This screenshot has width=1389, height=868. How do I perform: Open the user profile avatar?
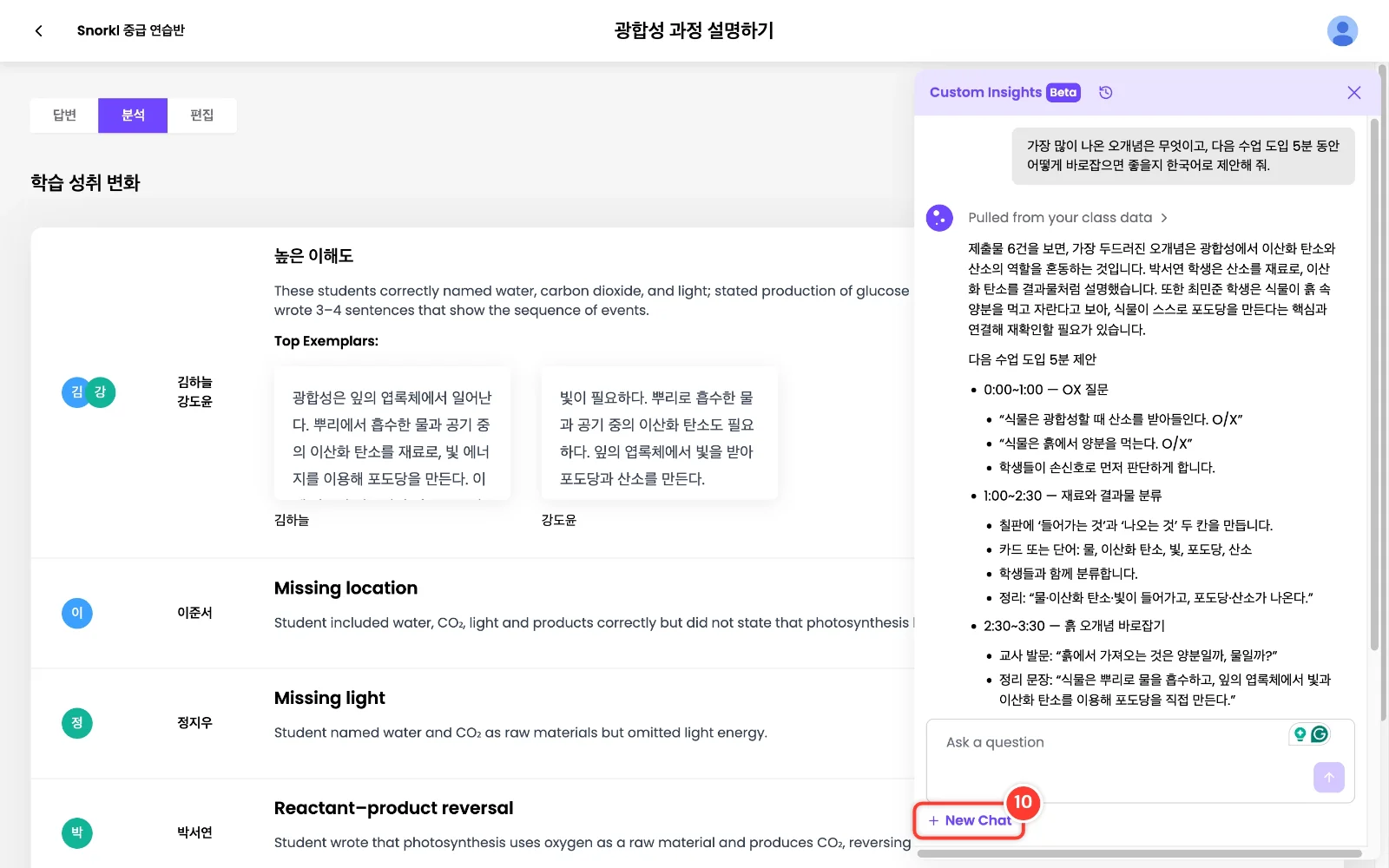[x=1342, y=30]
